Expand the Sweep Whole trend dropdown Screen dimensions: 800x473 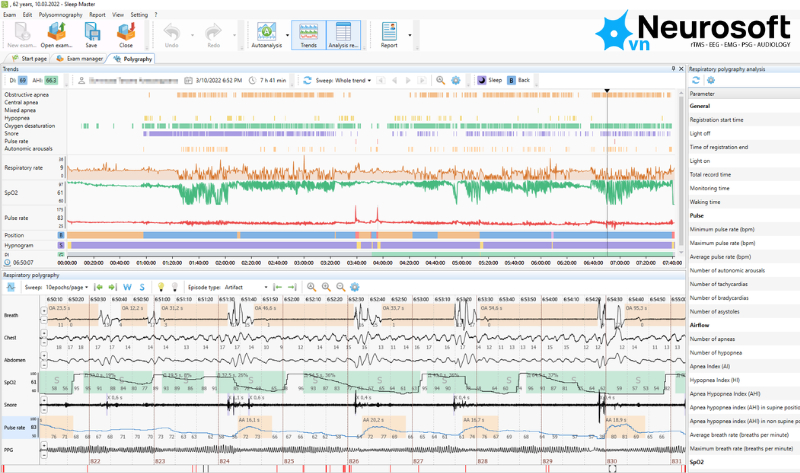tap(343, 80)
